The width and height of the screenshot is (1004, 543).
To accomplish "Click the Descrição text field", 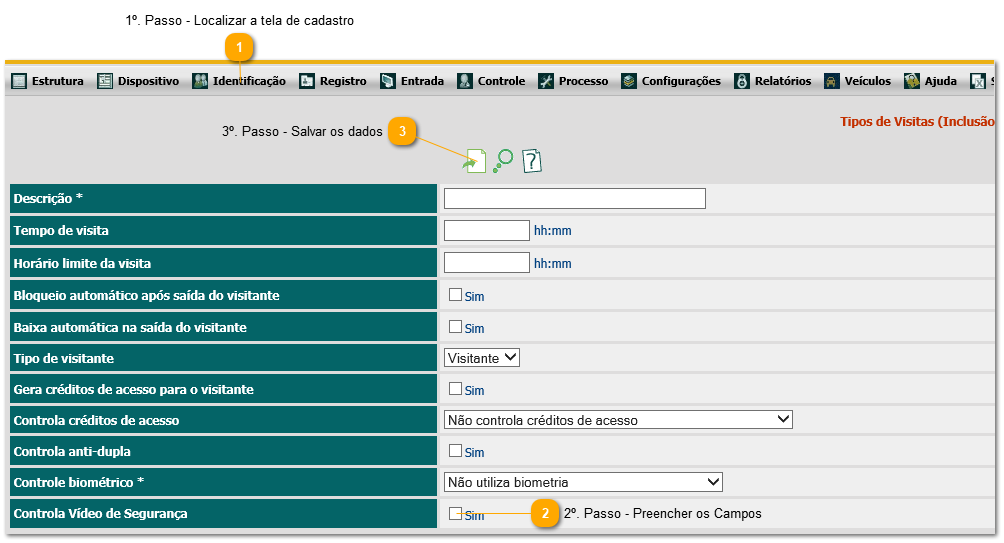I will click(x=575, y=198).
